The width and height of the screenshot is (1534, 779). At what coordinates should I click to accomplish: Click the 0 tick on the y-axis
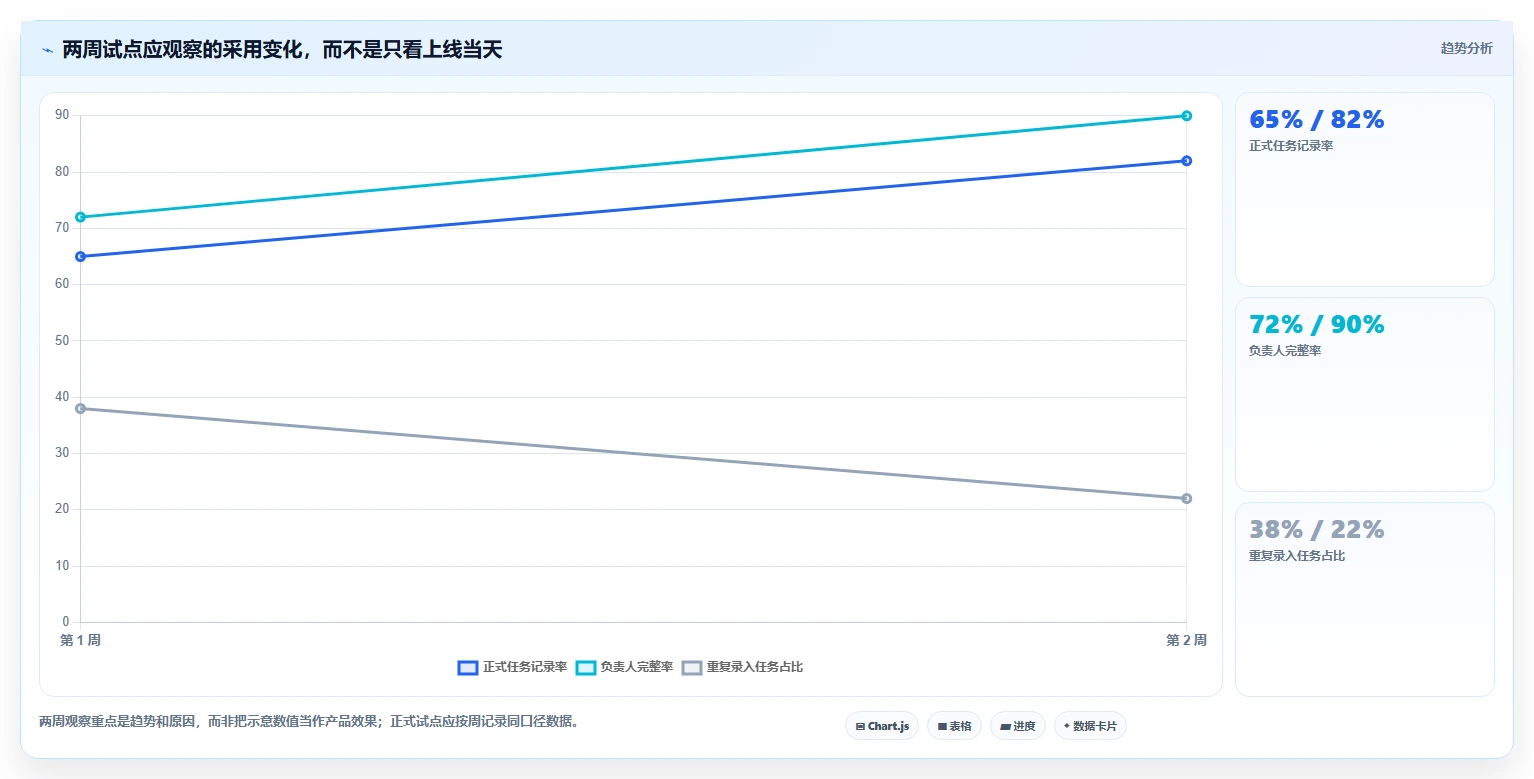[66, 622]
